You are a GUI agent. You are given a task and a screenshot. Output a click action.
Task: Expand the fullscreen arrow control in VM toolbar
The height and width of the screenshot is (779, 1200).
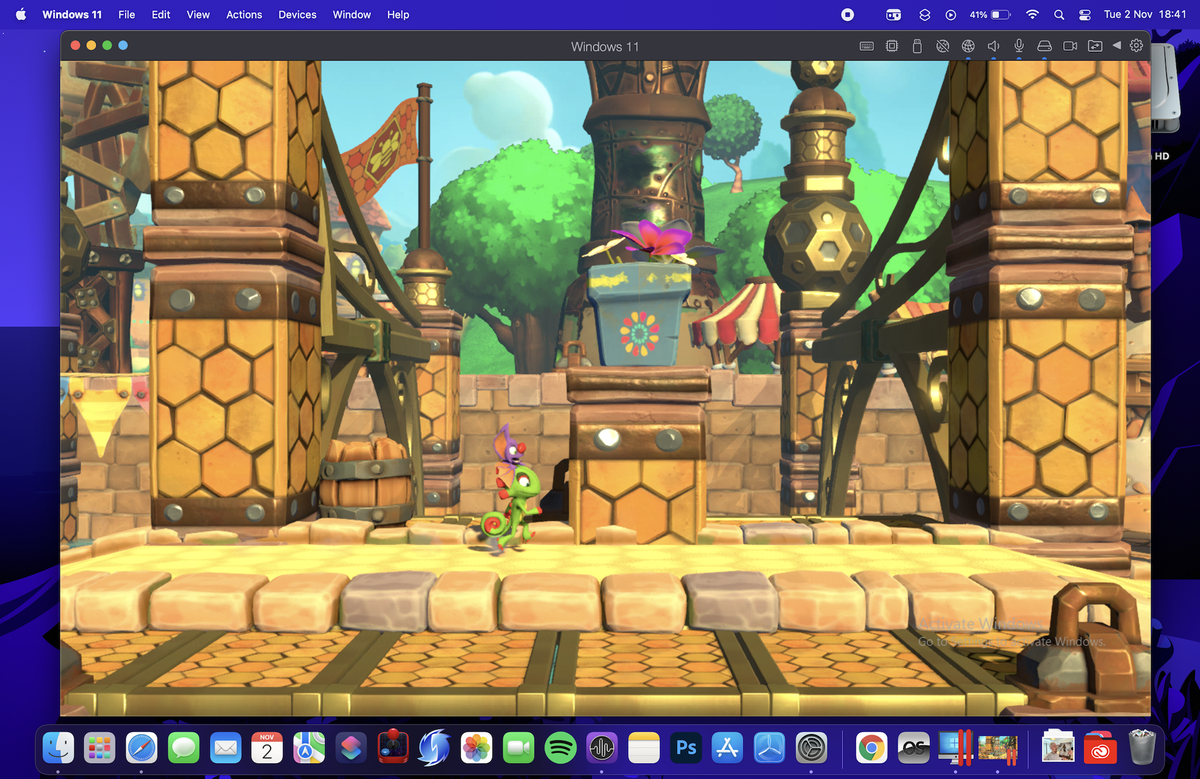point(1117,45)
